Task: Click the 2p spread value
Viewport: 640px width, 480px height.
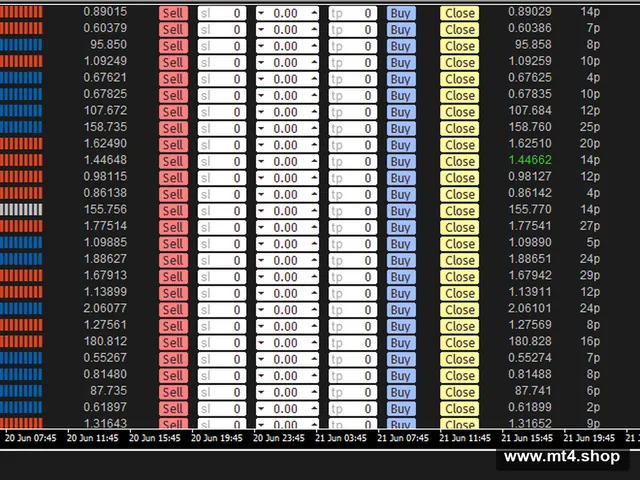Action: point(593,407)
